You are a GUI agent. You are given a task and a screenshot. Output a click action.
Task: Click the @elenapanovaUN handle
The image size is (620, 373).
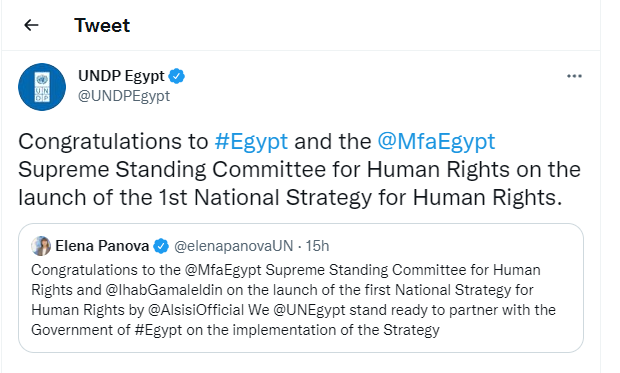tap(234, 246)
